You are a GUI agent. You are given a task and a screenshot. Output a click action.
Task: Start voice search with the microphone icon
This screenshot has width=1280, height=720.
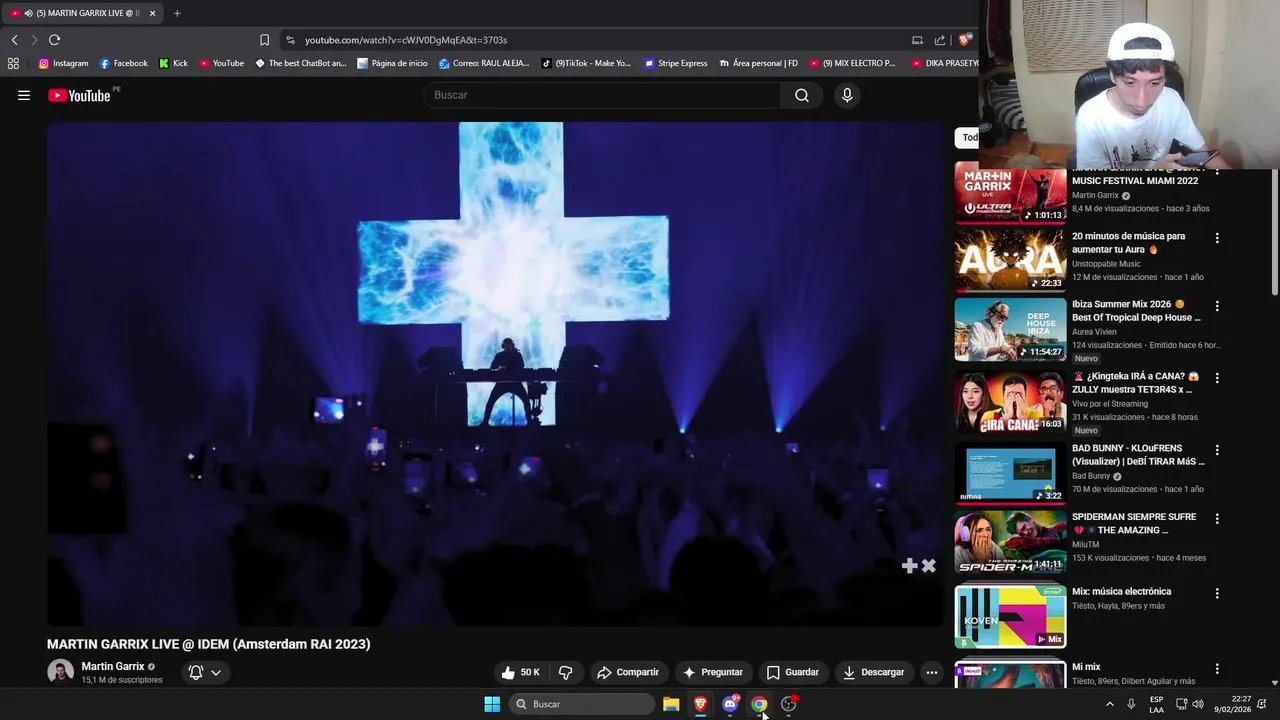[847, 95]
